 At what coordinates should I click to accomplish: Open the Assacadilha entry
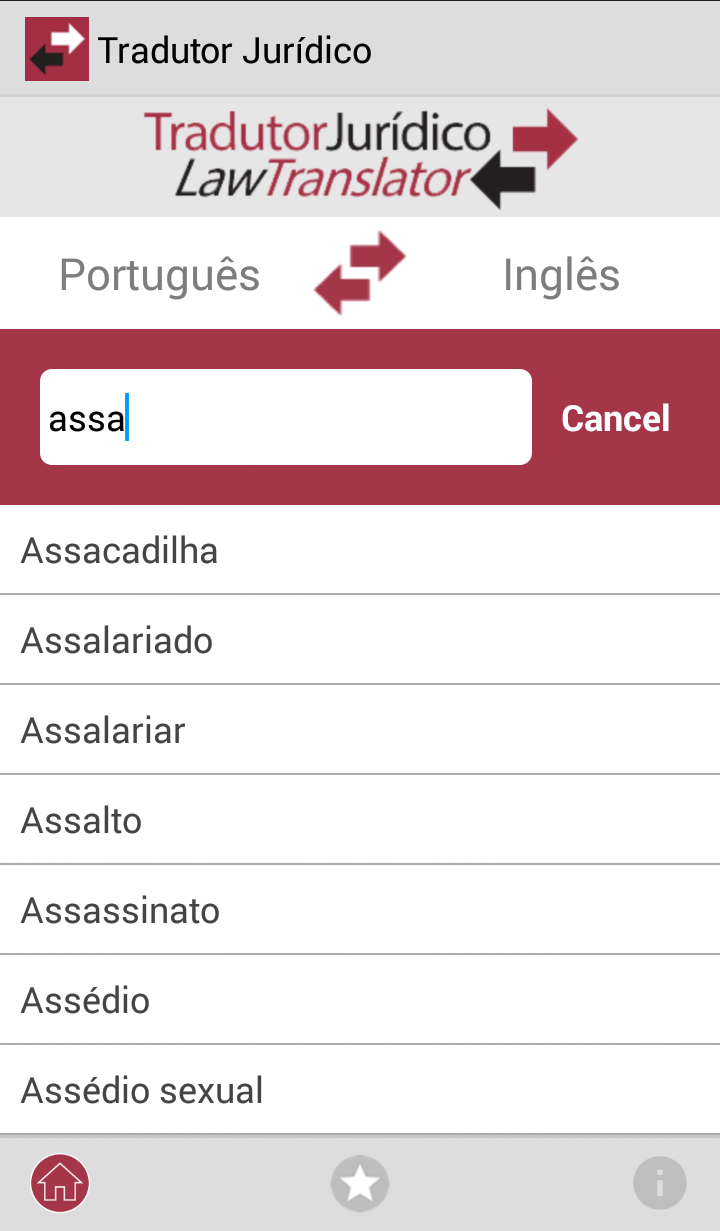360,550
